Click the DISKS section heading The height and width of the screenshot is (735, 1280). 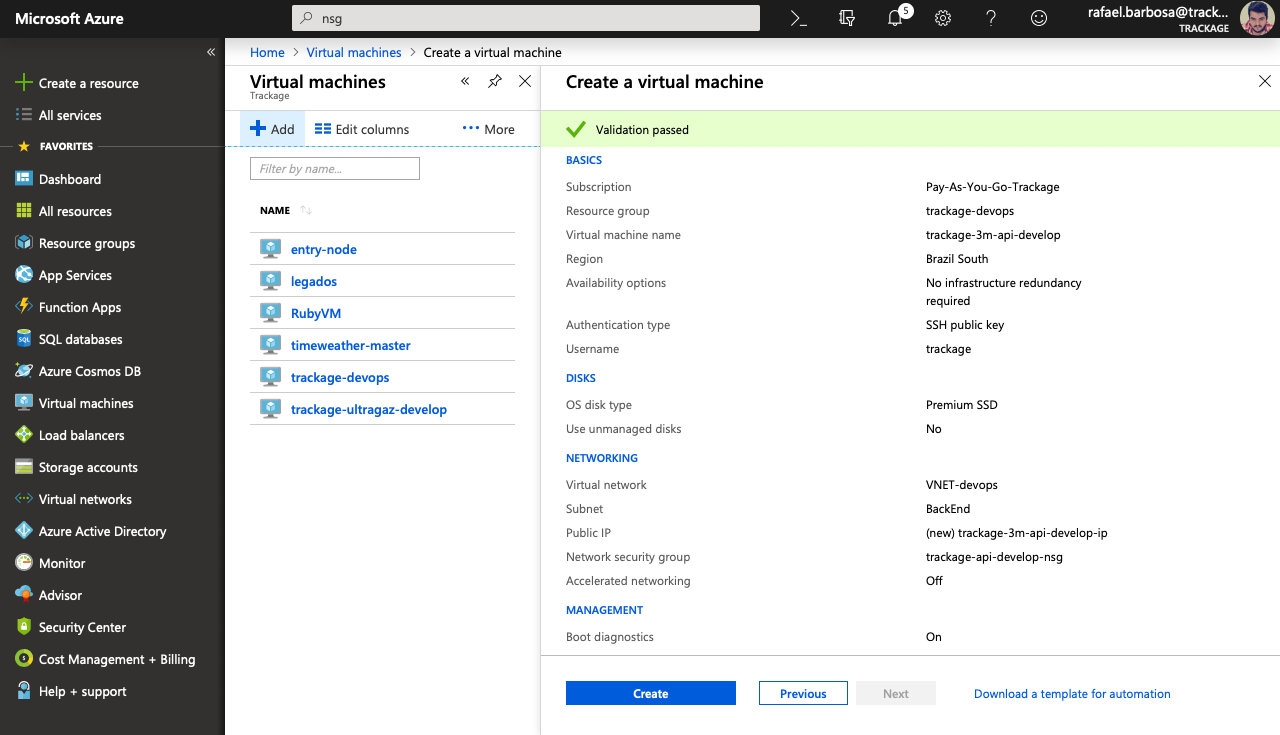(581, 378)
